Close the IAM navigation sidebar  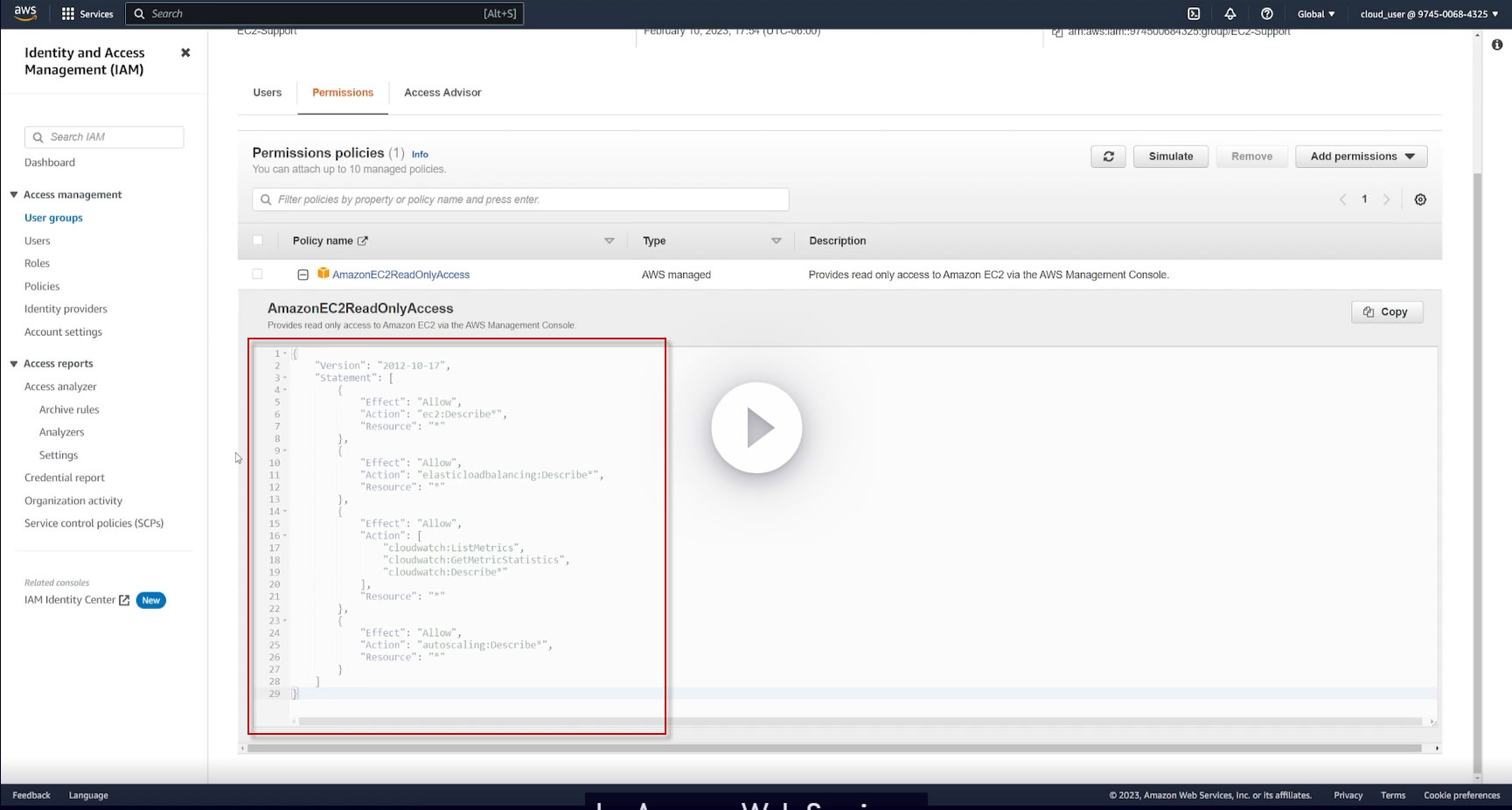185,52
